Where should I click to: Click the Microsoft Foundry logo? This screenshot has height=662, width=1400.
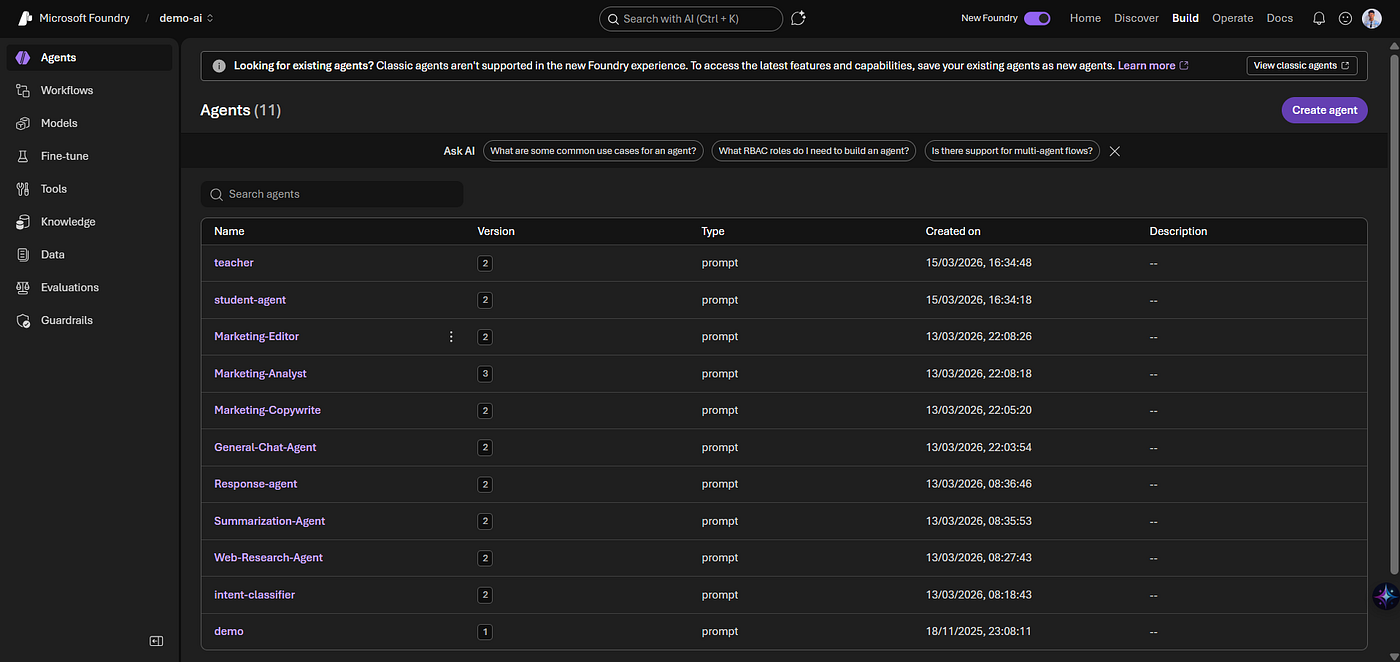point(25,18)
